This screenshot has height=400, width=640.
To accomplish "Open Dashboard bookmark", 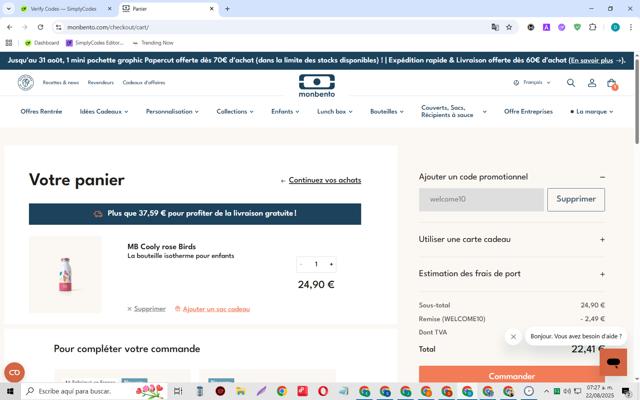I will pos(42,43).
